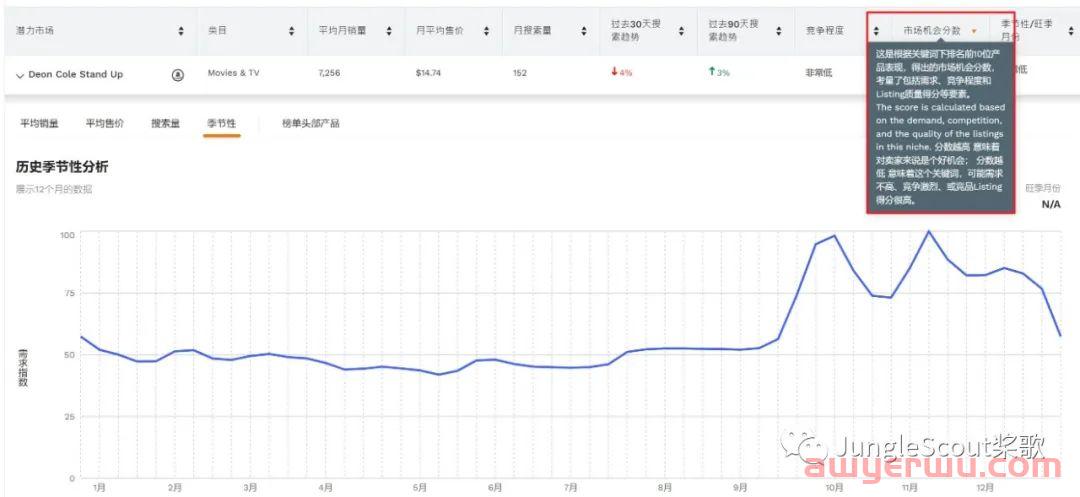This screenshot has width=1080, height=497.
Task: Open the 榜单头部产品 tab
Action: click(310, 123)
